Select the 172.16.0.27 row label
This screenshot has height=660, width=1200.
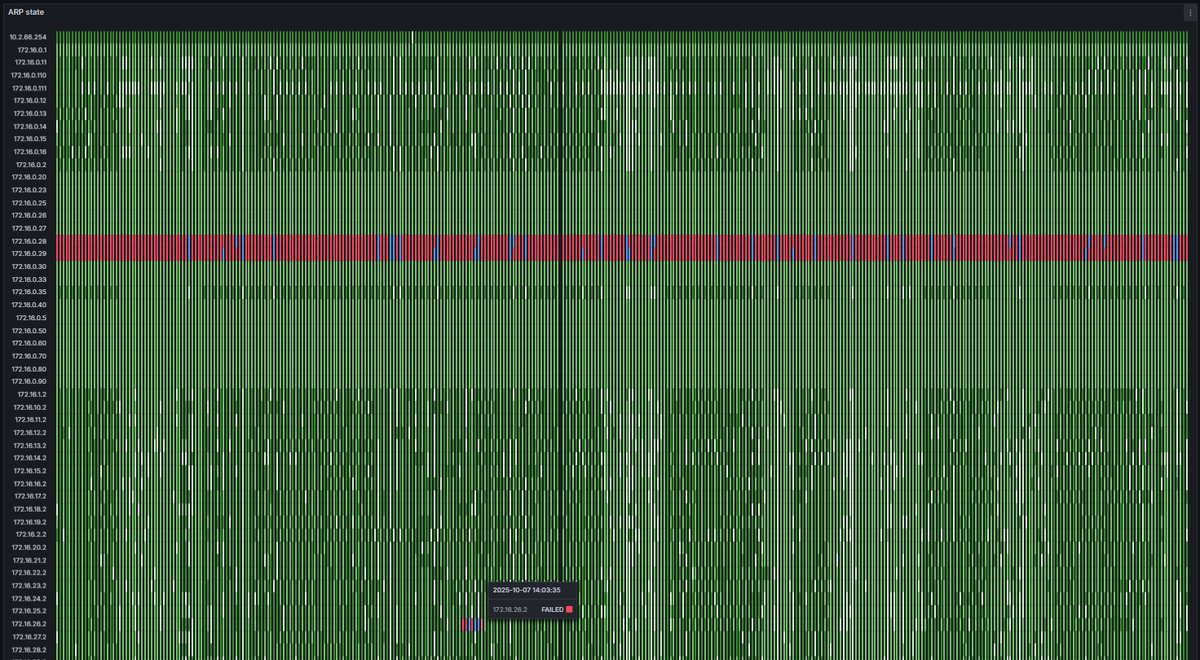pyautogui.click(x=29, y=228)
